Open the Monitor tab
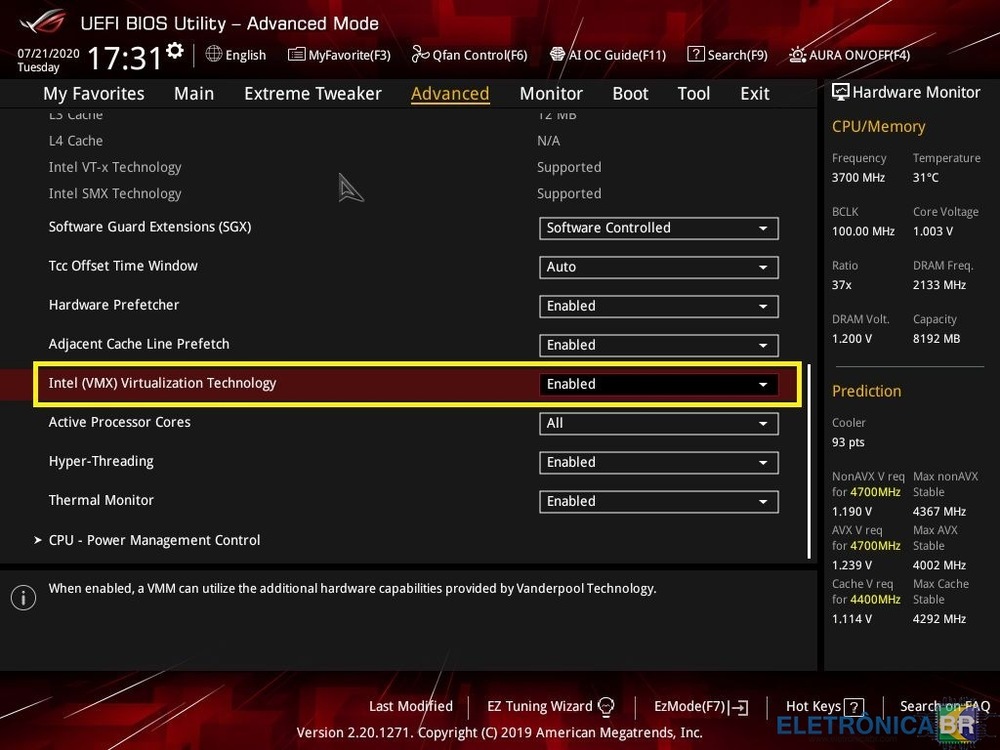Image resolution: width=1000 pixels, height=750 pixels. coord(551,93)
